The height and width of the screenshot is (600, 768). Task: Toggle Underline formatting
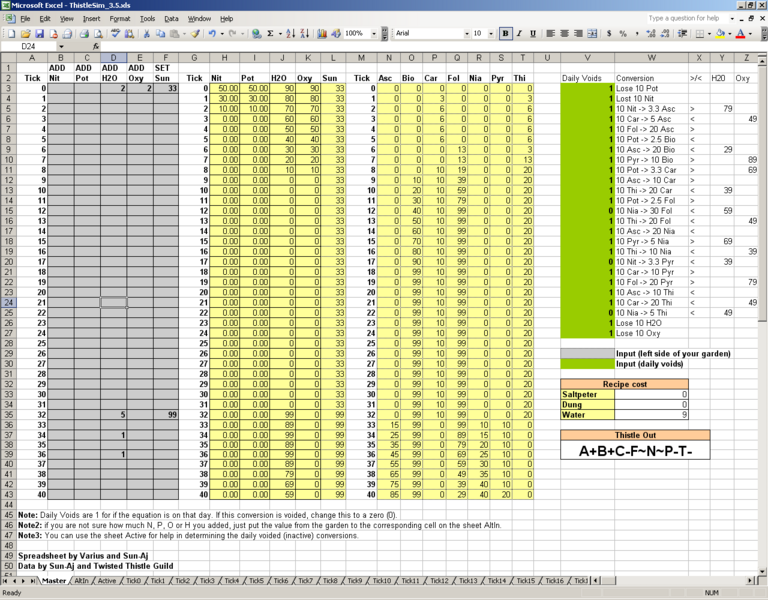[x=533, y=33]
